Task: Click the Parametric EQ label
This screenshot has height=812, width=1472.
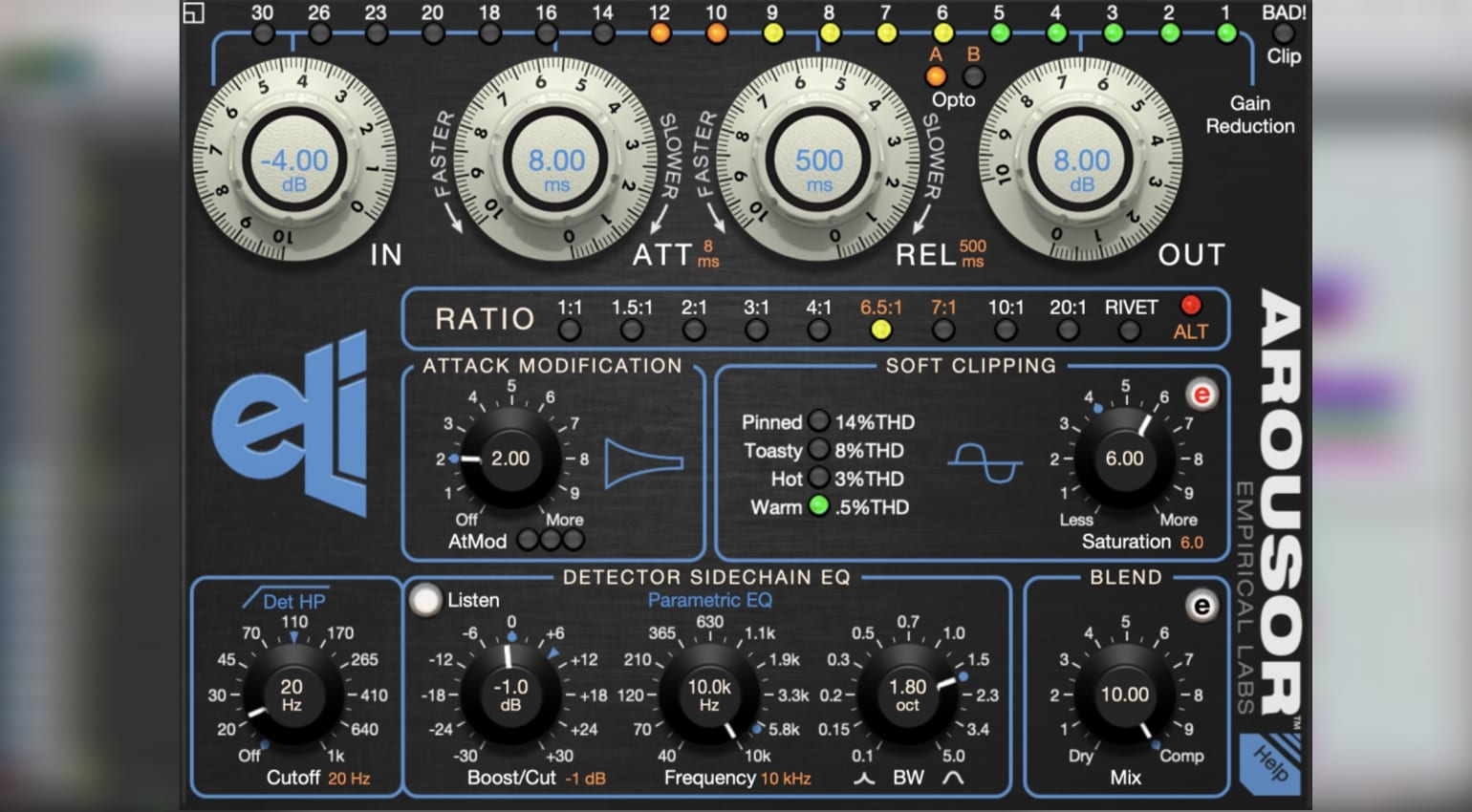Action: (x=709, y=600)
